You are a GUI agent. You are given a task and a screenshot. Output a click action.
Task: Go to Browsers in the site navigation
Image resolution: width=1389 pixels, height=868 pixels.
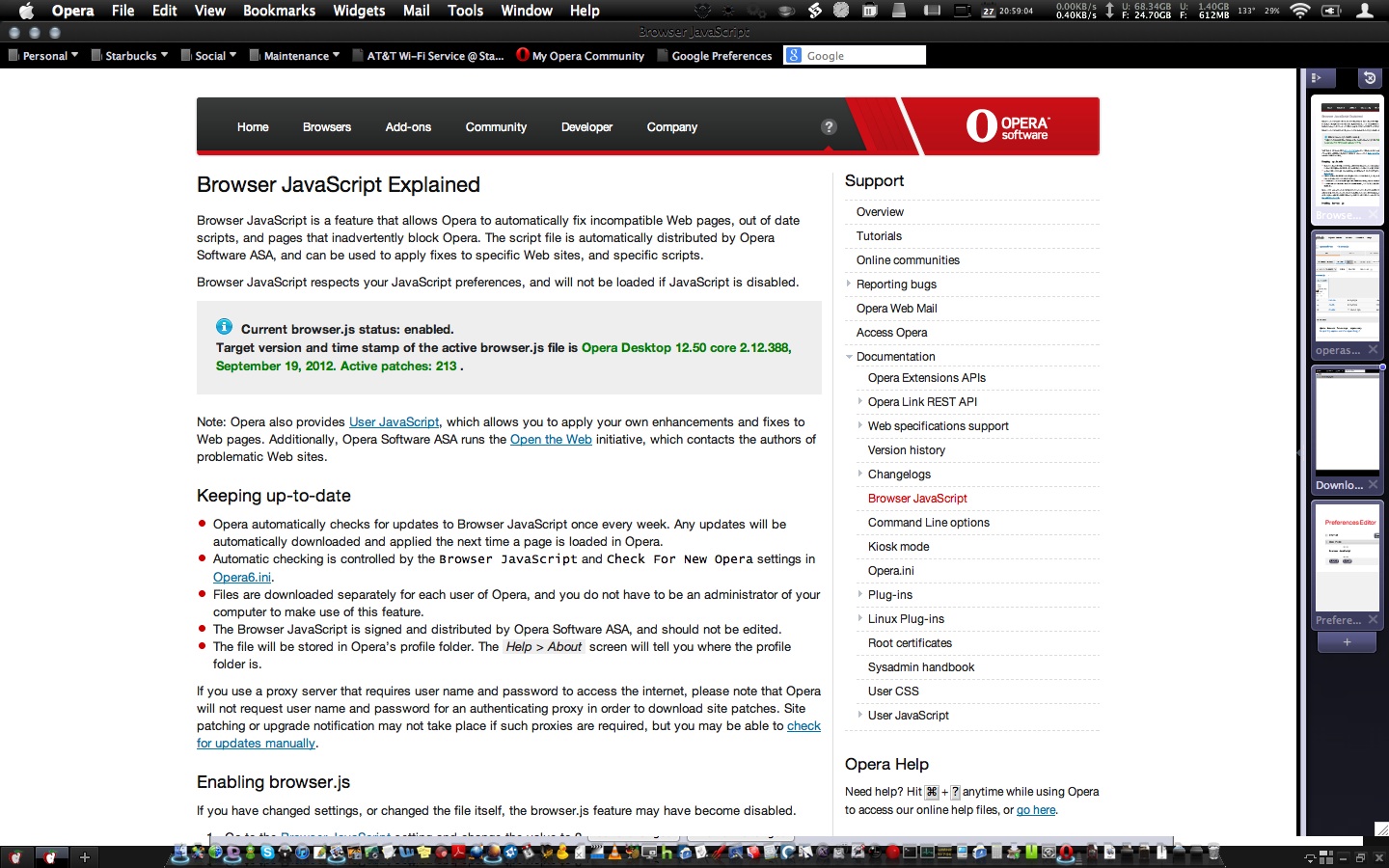point(327,127)
